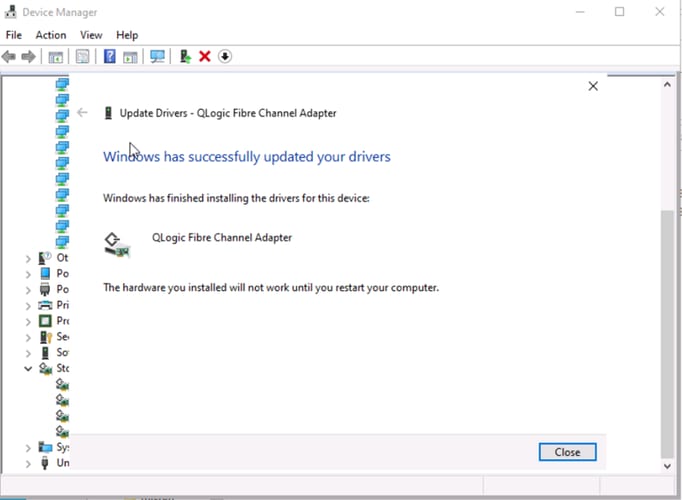Click the Close button in the dialog
The width and height of the screenshot is (682, 500).
(x=568, y=452)
